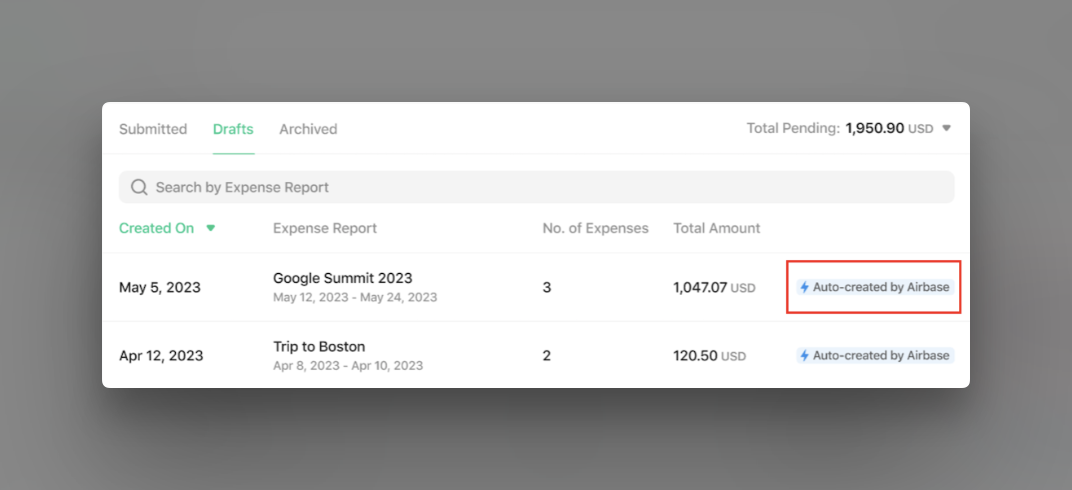Switch to the Submitted tab

[153, 128]
